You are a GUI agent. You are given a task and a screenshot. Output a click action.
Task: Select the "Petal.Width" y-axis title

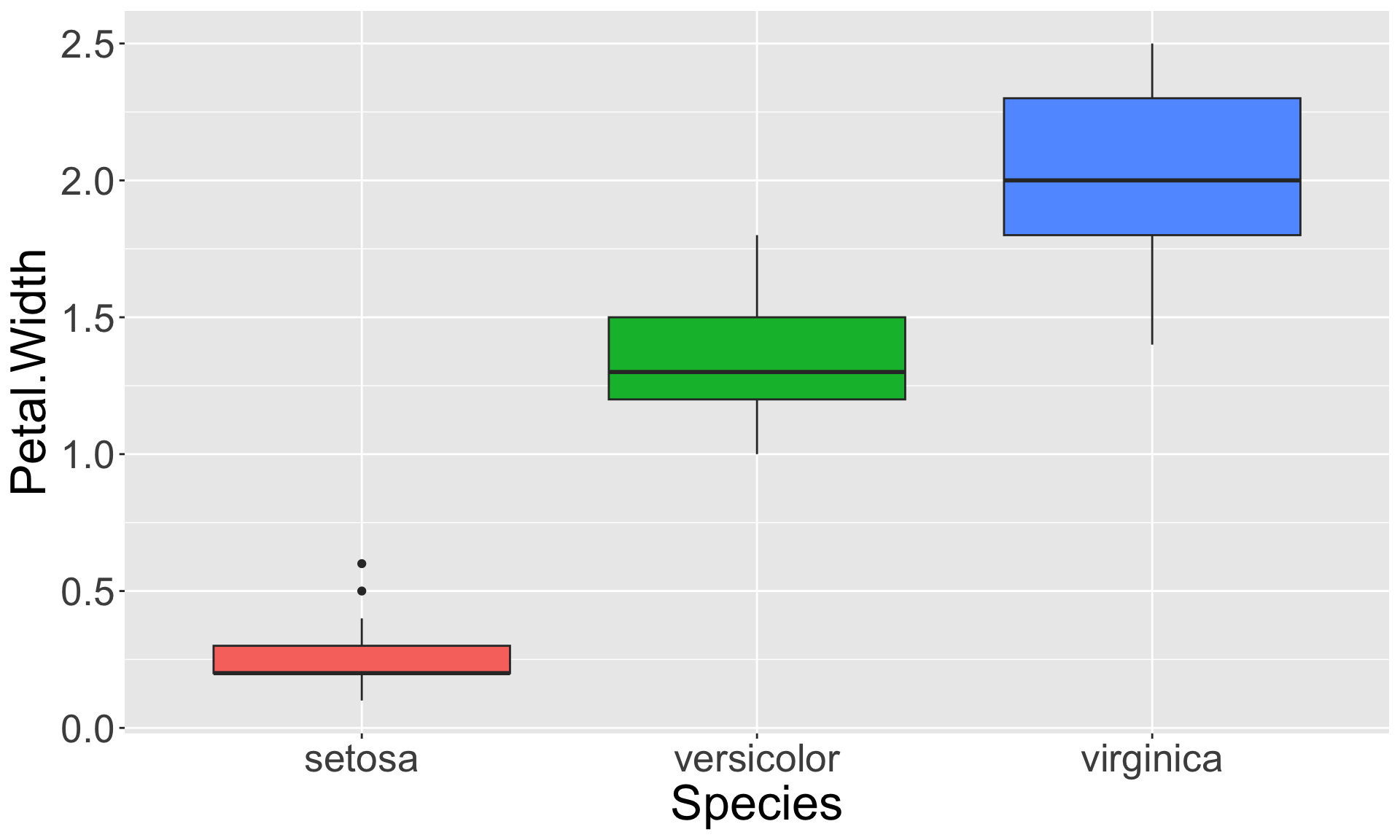(29, 372)
